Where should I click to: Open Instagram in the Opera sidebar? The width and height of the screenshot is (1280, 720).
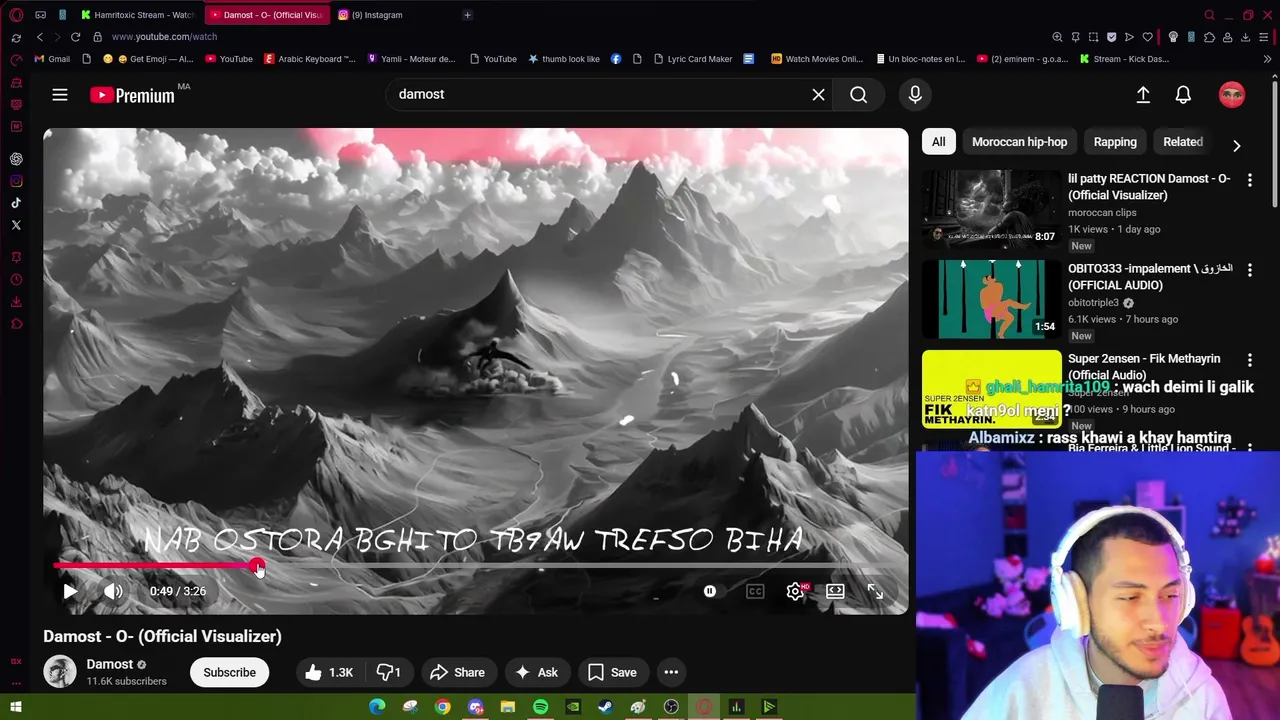[x=16, y=181]
